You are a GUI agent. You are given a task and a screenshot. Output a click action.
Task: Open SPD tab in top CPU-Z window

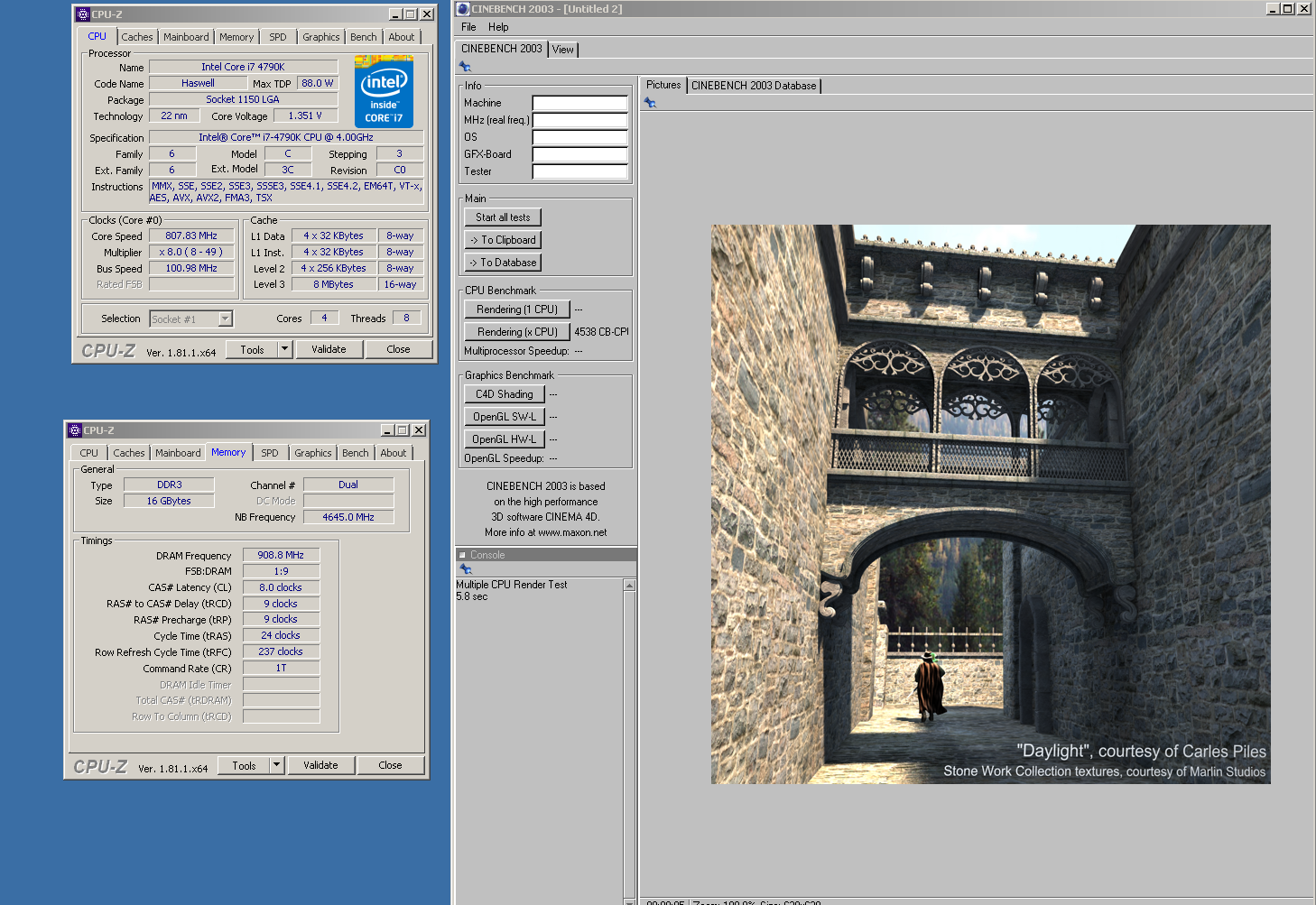click(x=278, y=37)
